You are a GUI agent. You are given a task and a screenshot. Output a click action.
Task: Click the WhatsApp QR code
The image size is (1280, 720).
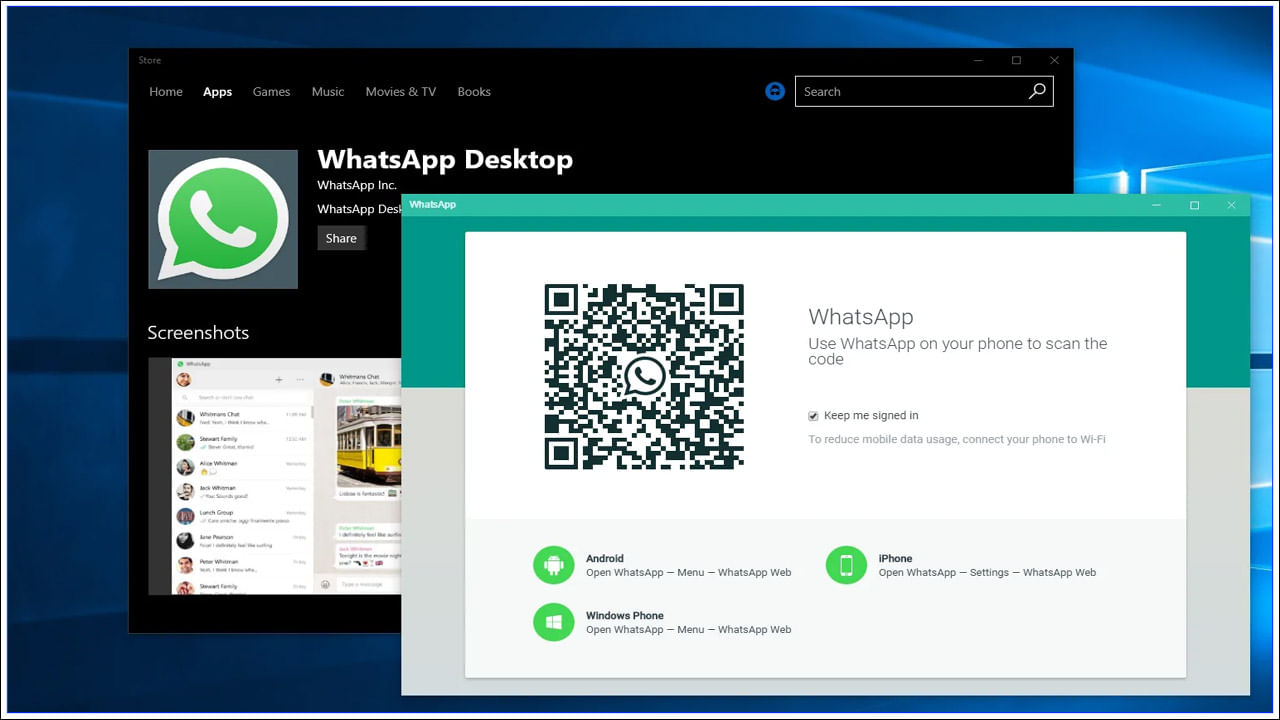tap(644, 377)
